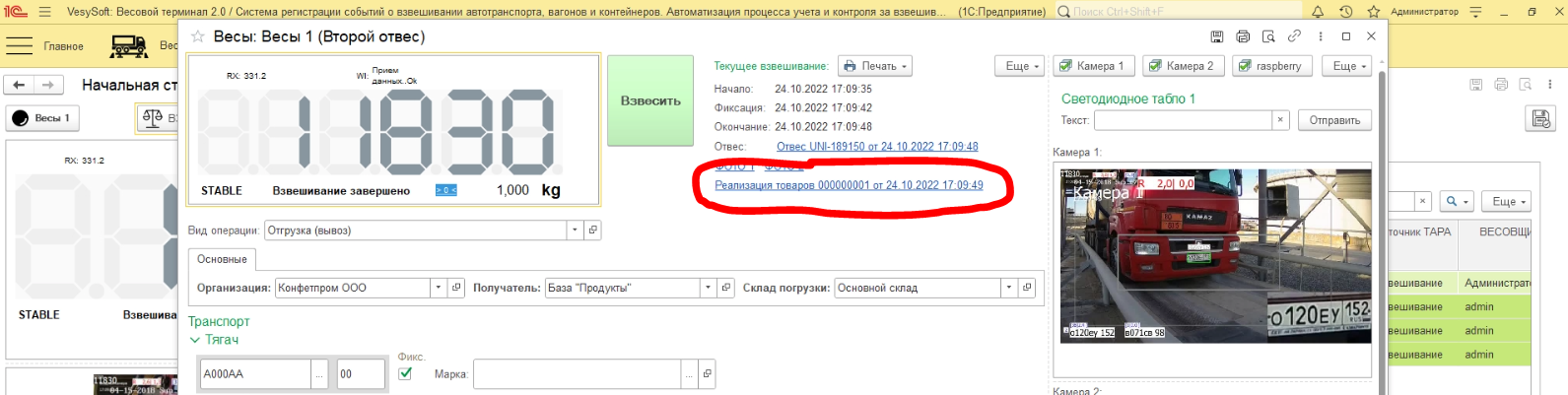Select the Основные tab
Viewport: 1568px width, 395px height.
tap(222, 259)
